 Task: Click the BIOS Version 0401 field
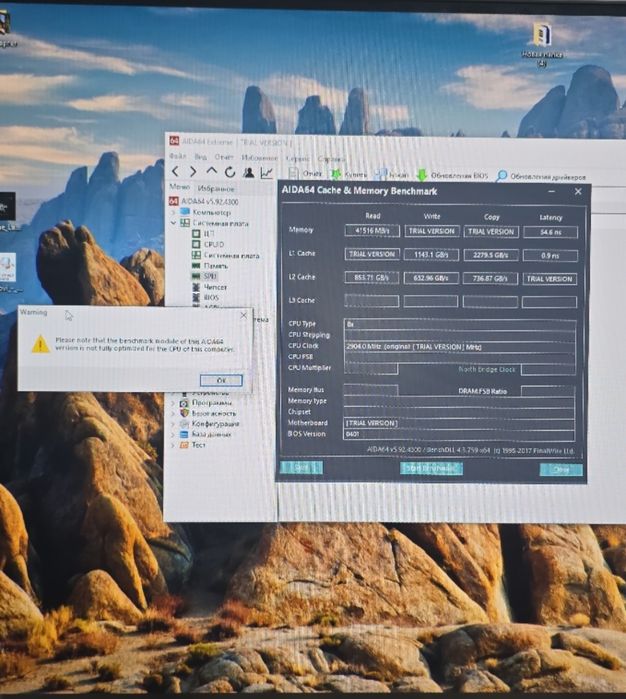pos(459,434)
